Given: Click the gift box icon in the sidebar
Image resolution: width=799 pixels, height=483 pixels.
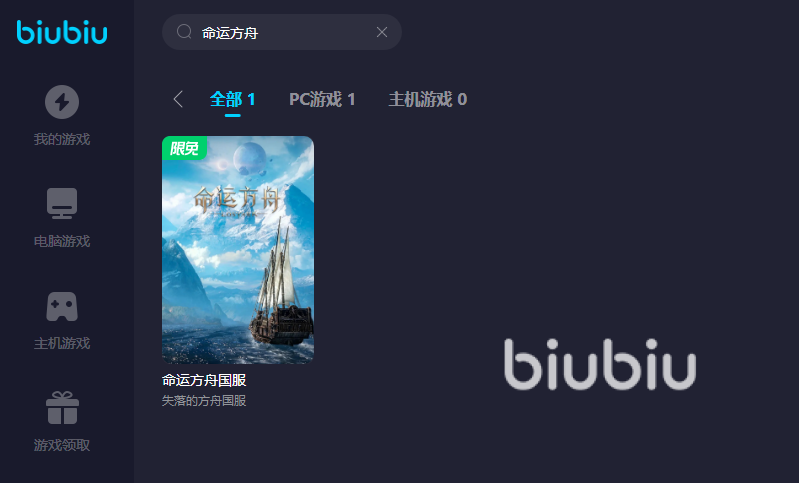Looking at the screenshot, I should [62, 408].
